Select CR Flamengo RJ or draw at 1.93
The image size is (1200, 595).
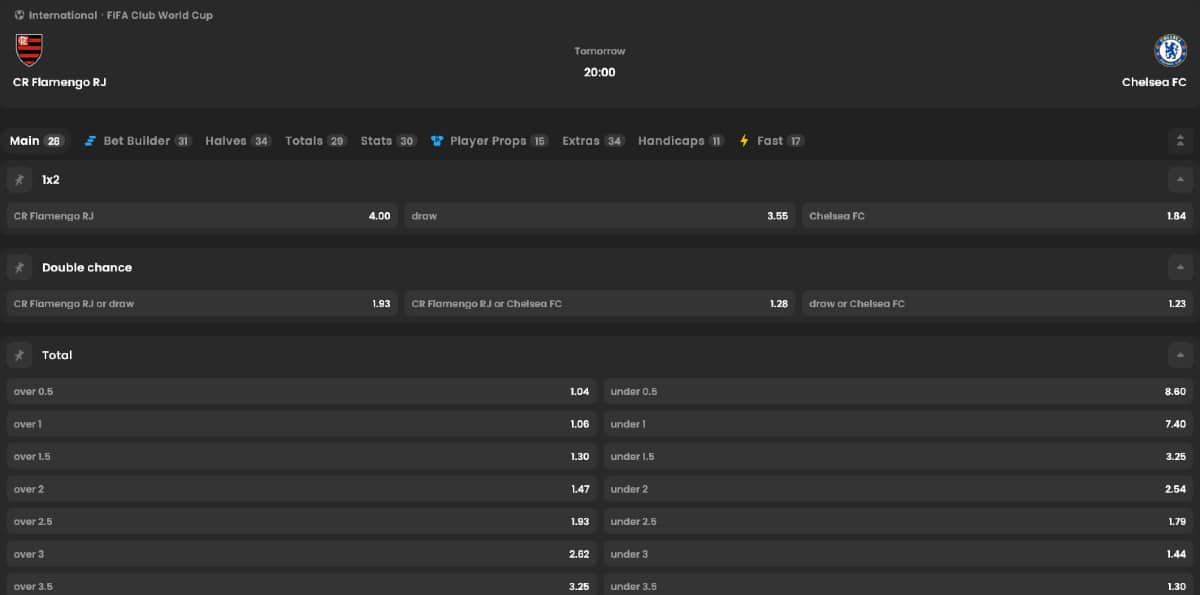(202, 304)
